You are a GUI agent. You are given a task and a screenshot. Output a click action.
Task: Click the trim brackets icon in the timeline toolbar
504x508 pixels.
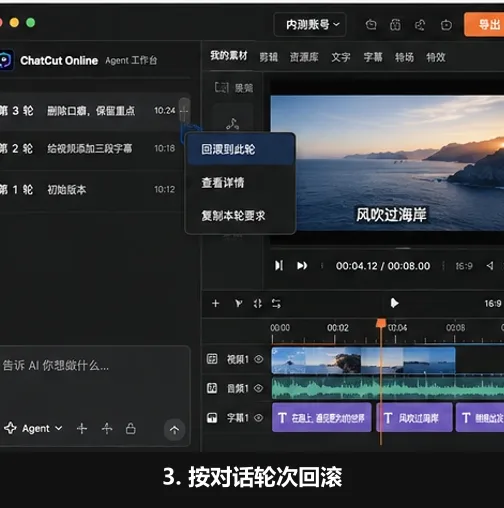point(257,303)
